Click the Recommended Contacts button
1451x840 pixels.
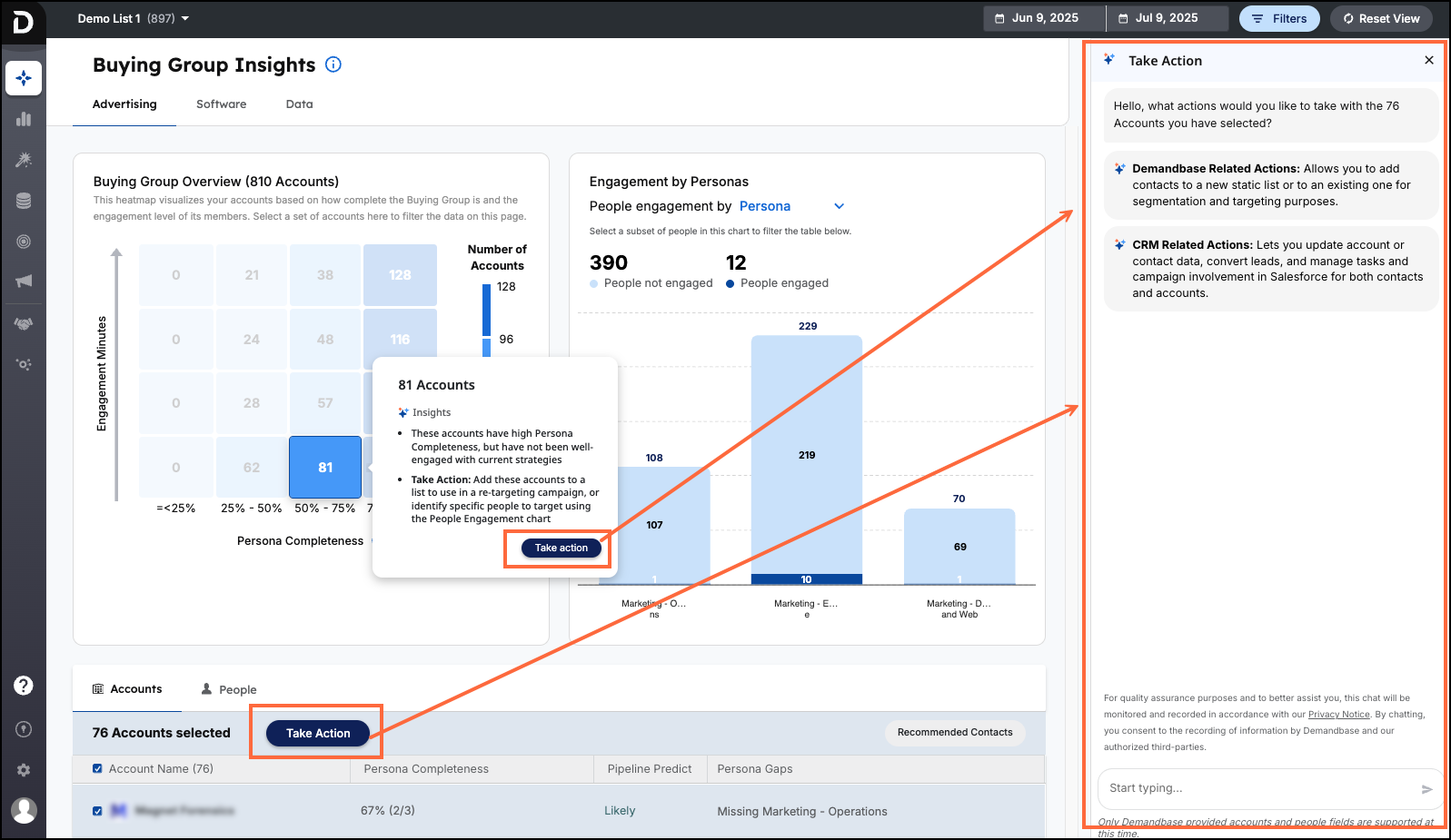[x=955, y=733]
